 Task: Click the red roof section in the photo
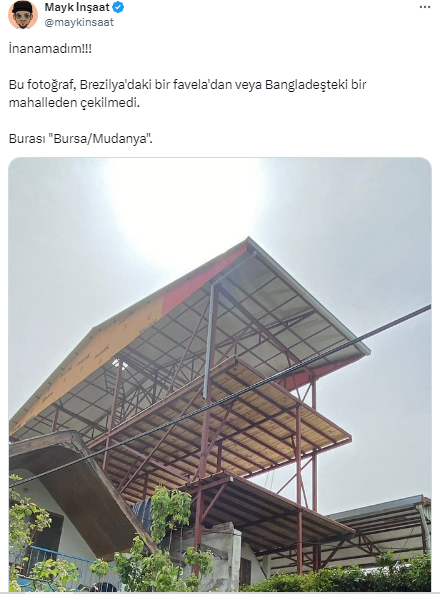(x=205, y=278)
